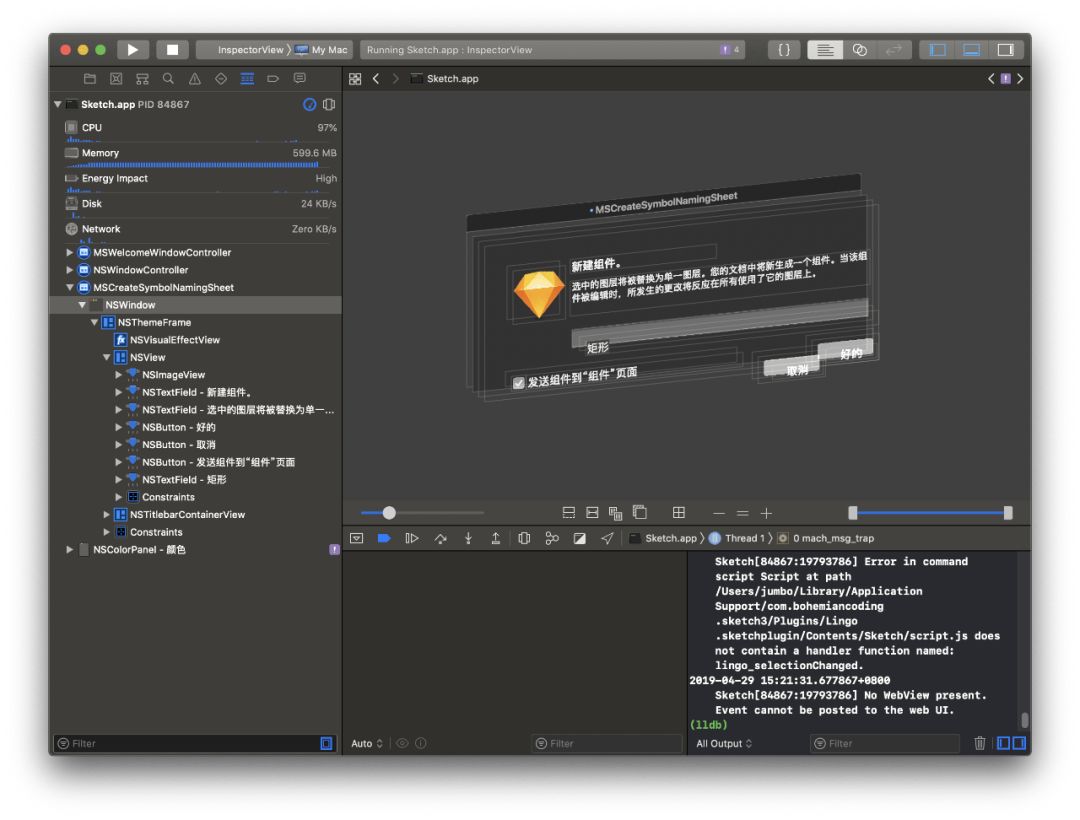Viewport: 1080px width, 820px height.
Task: Toggle the left navigator panel
Action: coord(937,50)
